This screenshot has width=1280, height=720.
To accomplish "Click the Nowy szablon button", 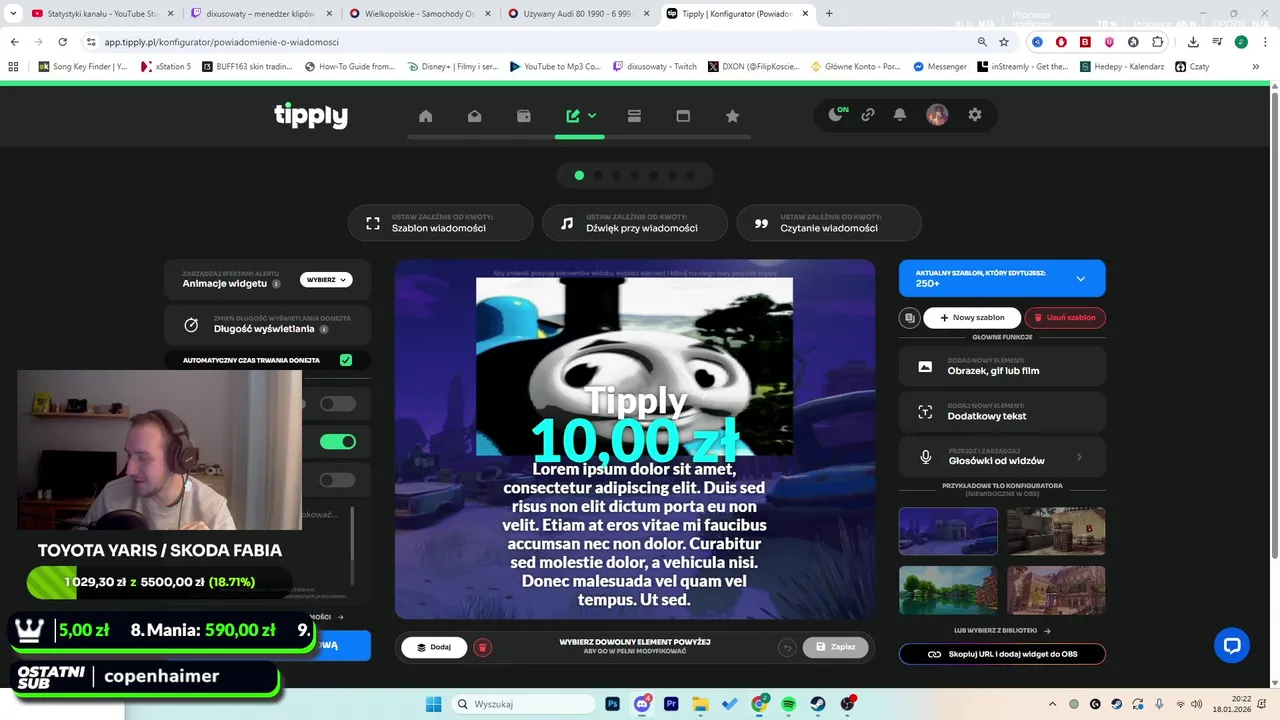I will [x=972, y=318].
